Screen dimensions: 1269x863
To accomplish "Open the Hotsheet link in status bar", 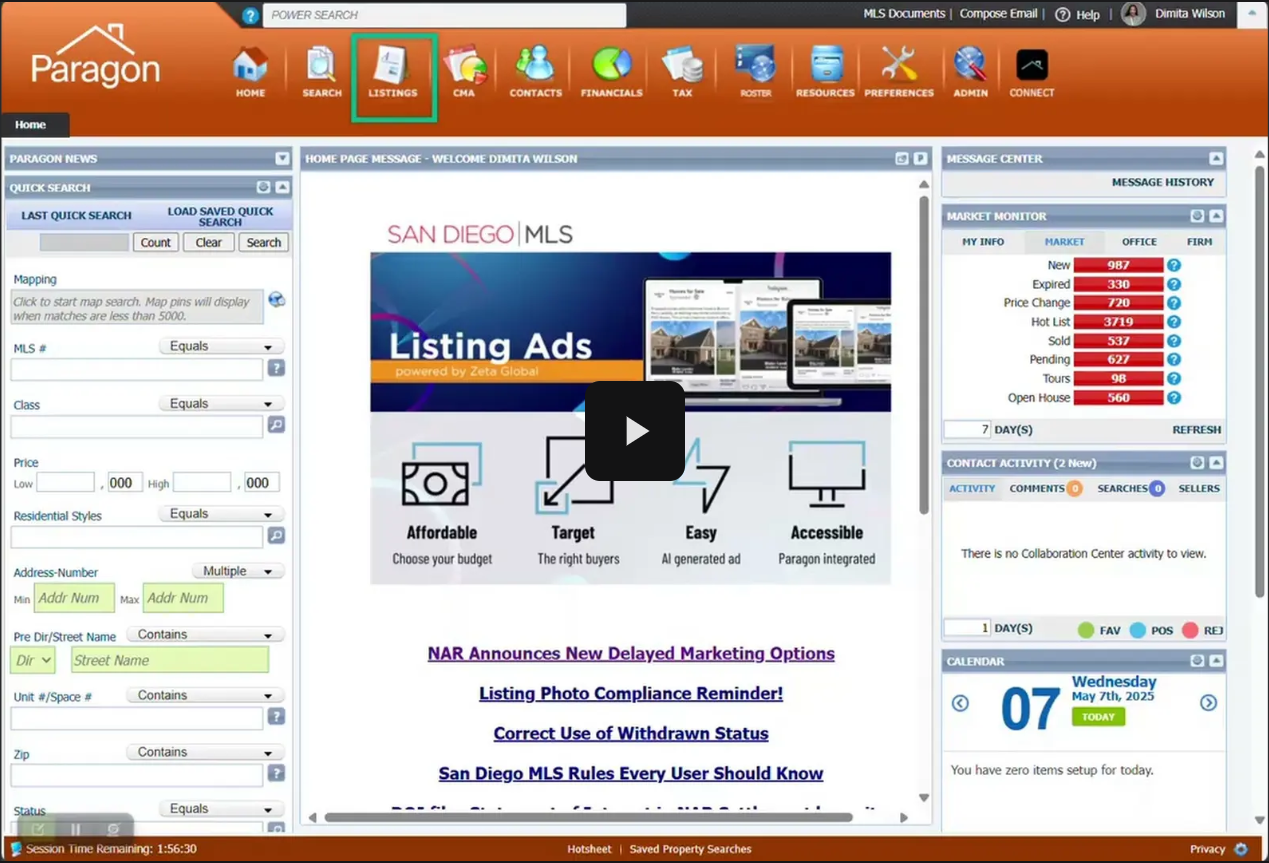I will click(589, 849).
